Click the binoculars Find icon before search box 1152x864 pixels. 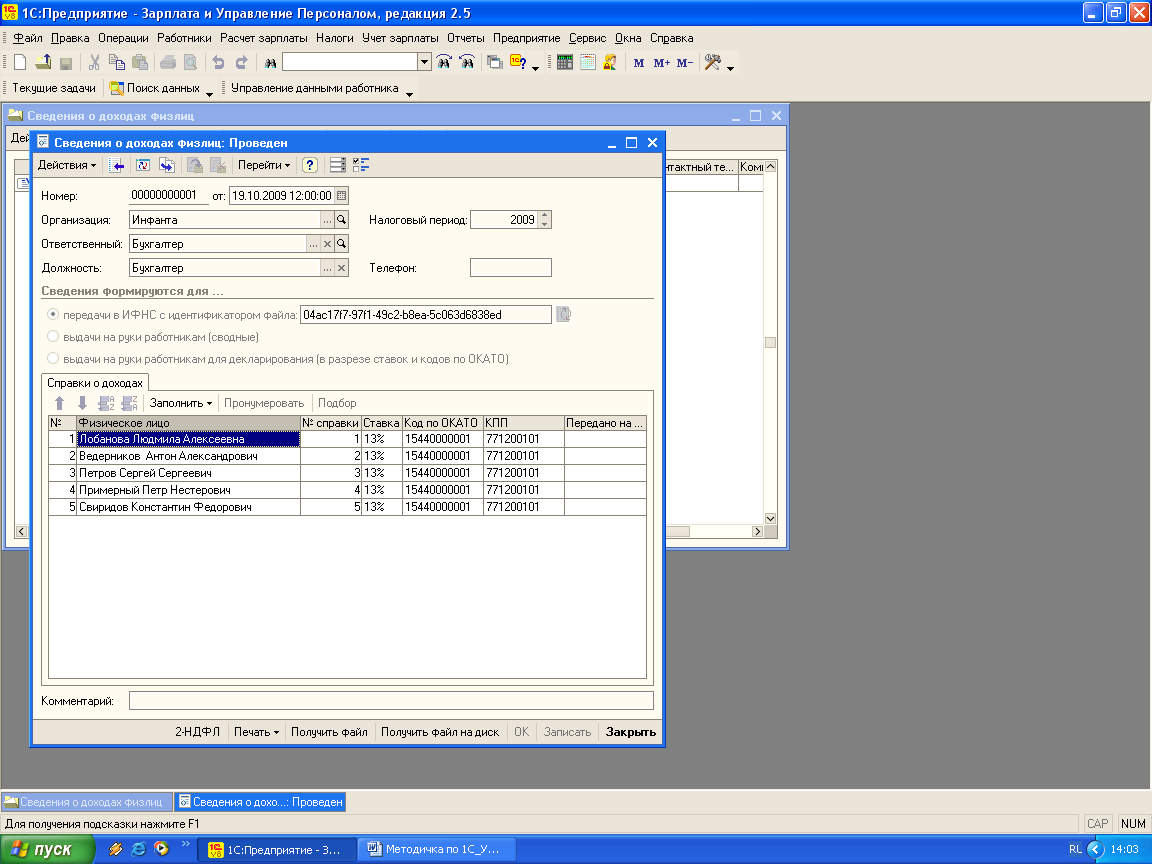(270, 62)
